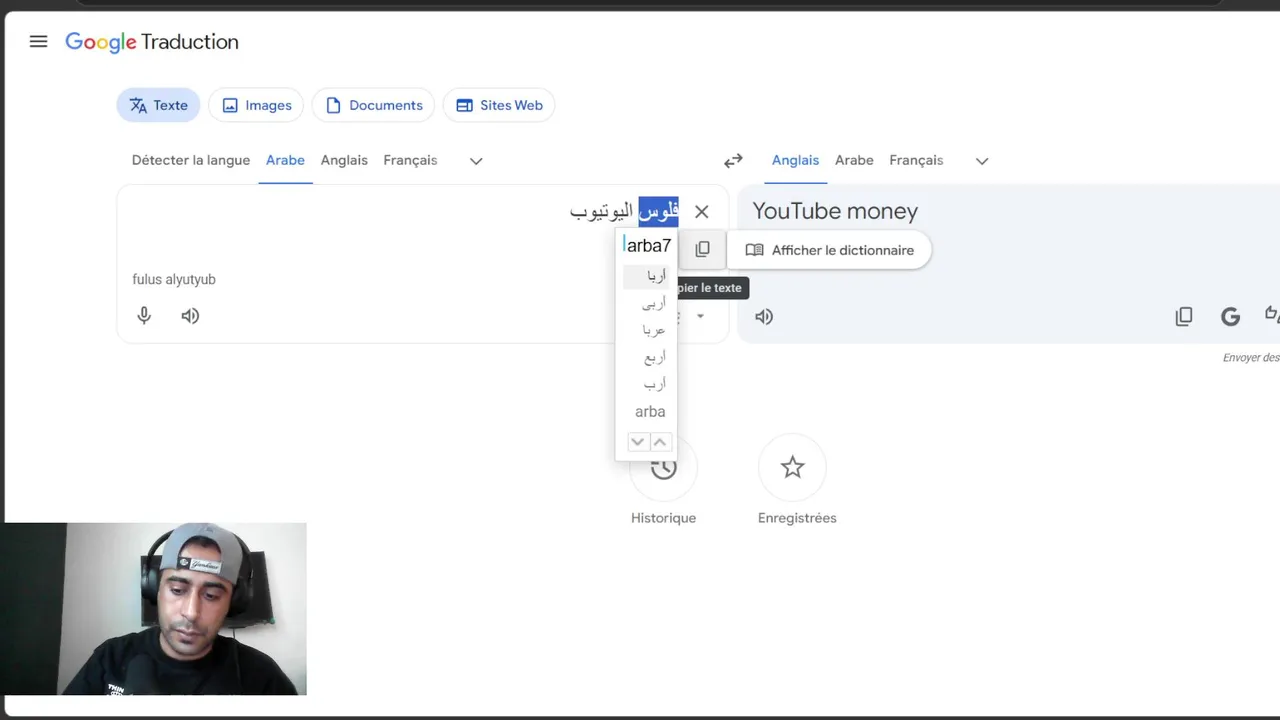Open Enregistrées saved translations
Viewport: 1280px width, 720px height.
pos(797,480)
